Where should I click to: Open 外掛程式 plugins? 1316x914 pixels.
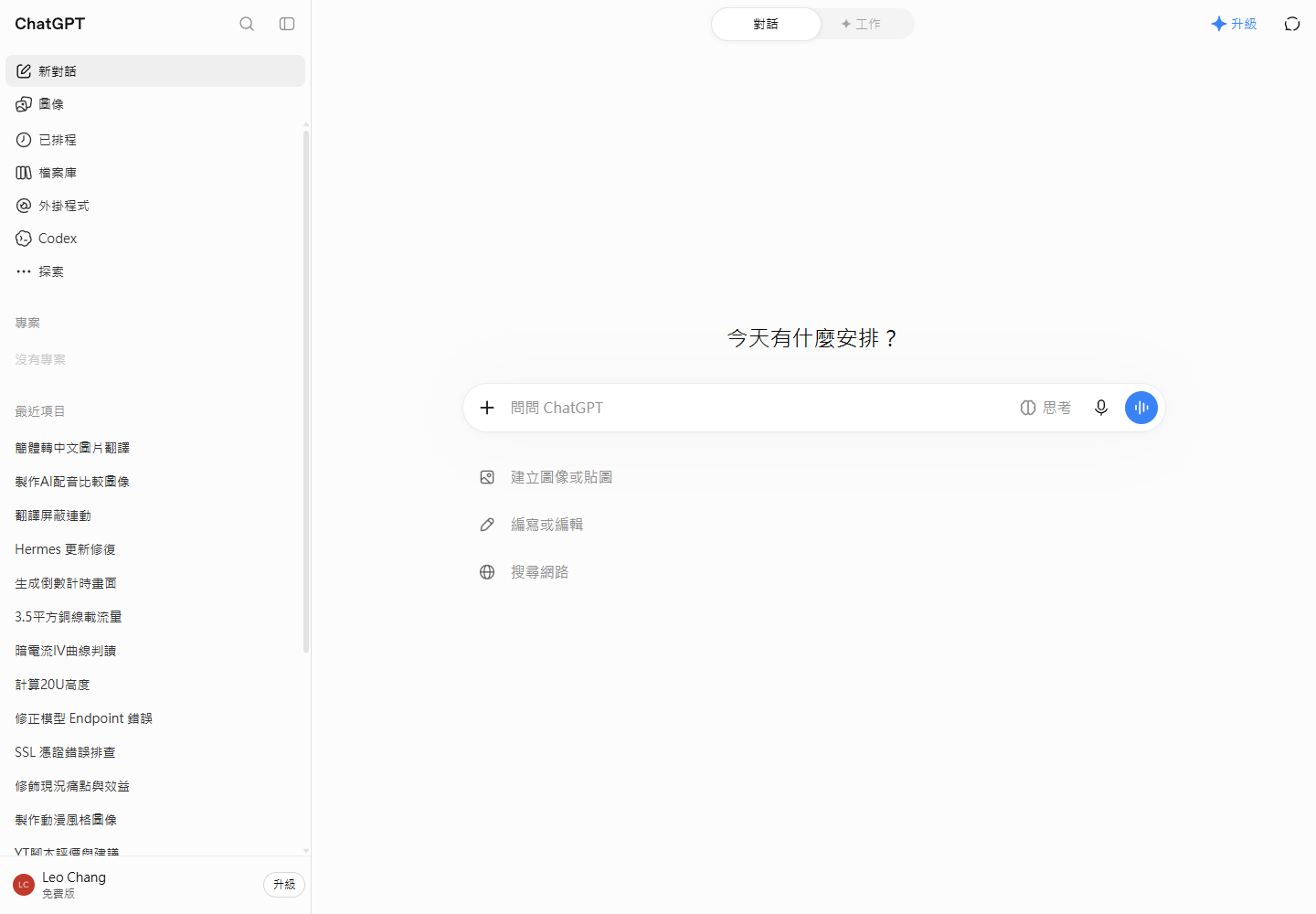coord(155,206)
